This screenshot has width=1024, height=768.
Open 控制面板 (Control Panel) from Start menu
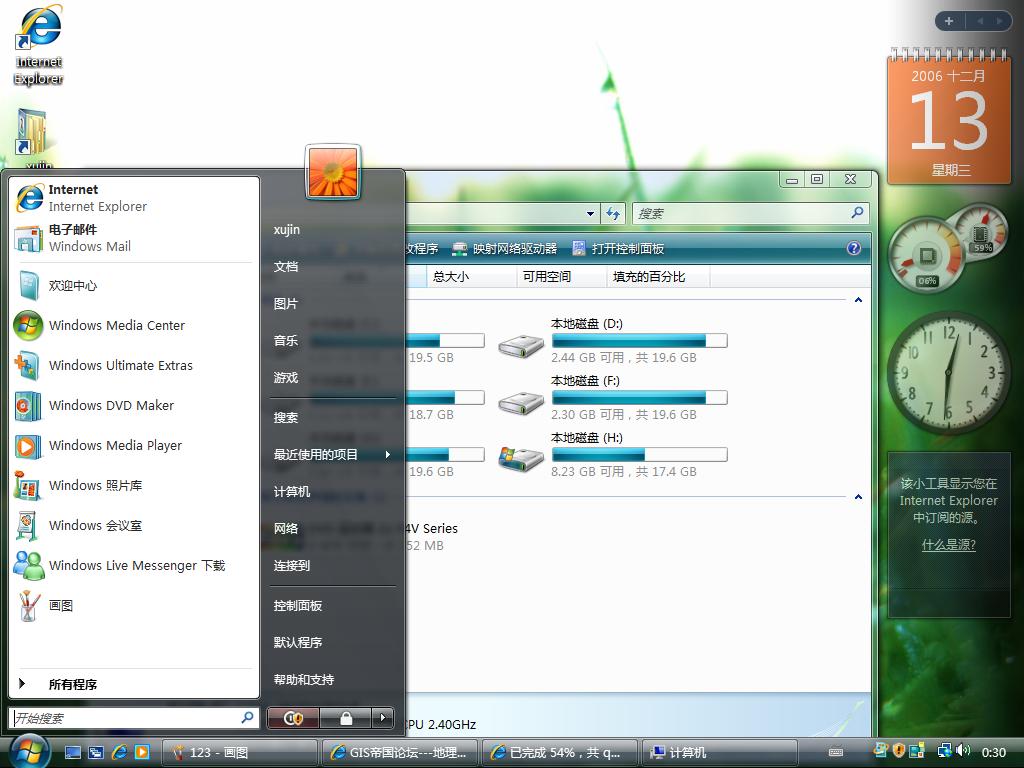[298, 605]
